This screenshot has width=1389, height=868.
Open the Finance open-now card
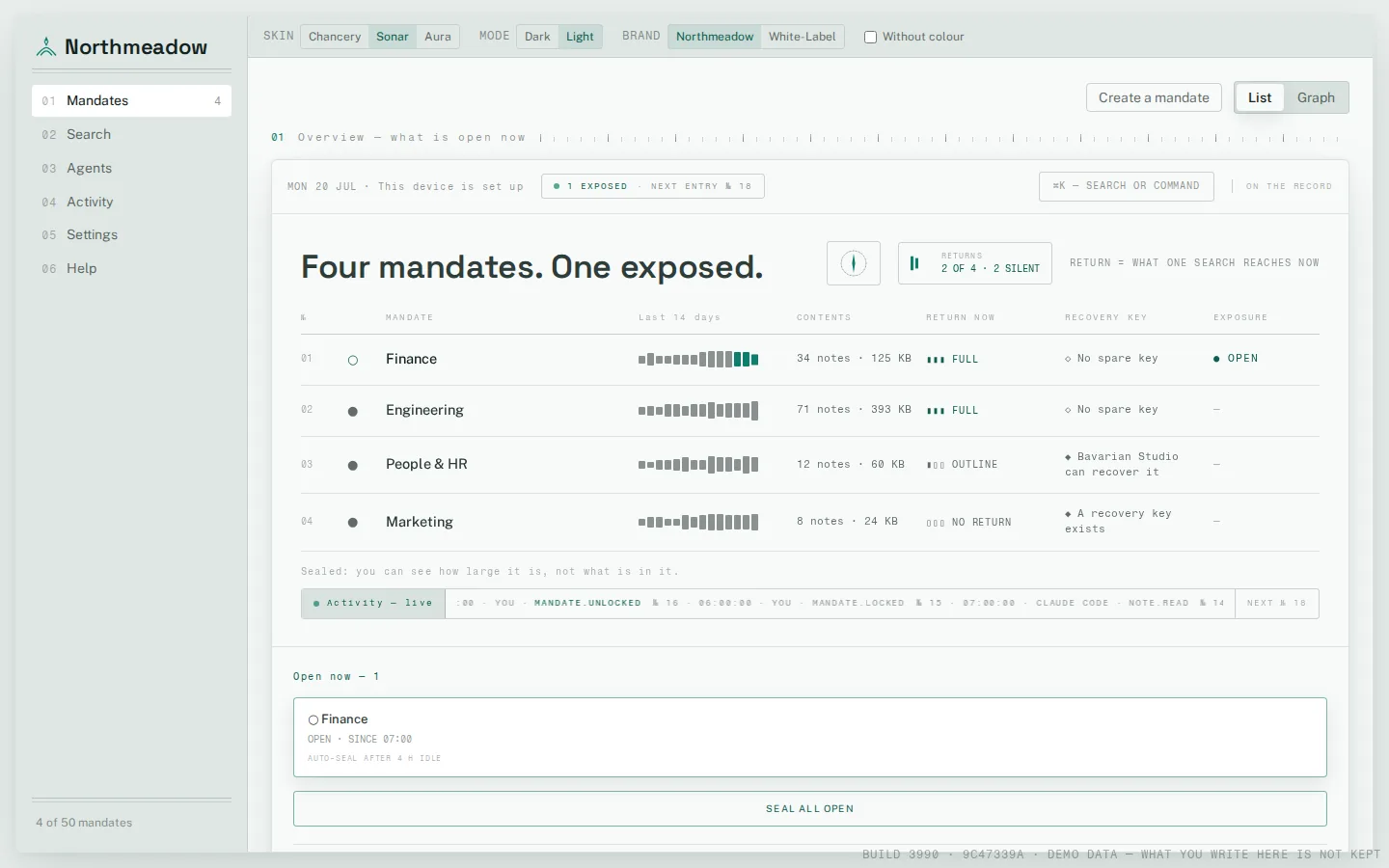pyautogui.click(x=810, y=737)
